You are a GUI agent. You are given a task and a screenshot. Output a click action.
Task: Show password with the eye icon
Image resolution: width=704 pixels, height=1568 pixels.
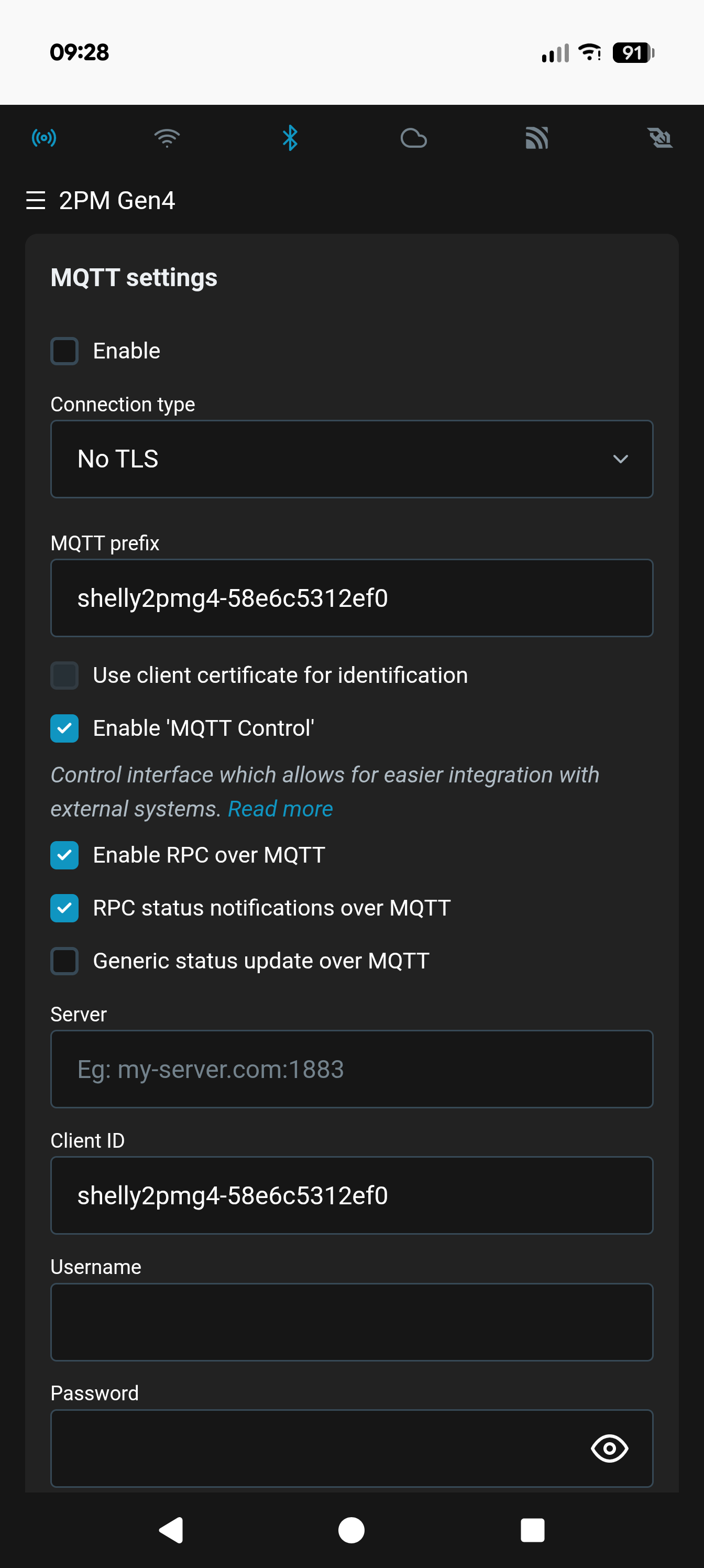tap(609, 1448)
